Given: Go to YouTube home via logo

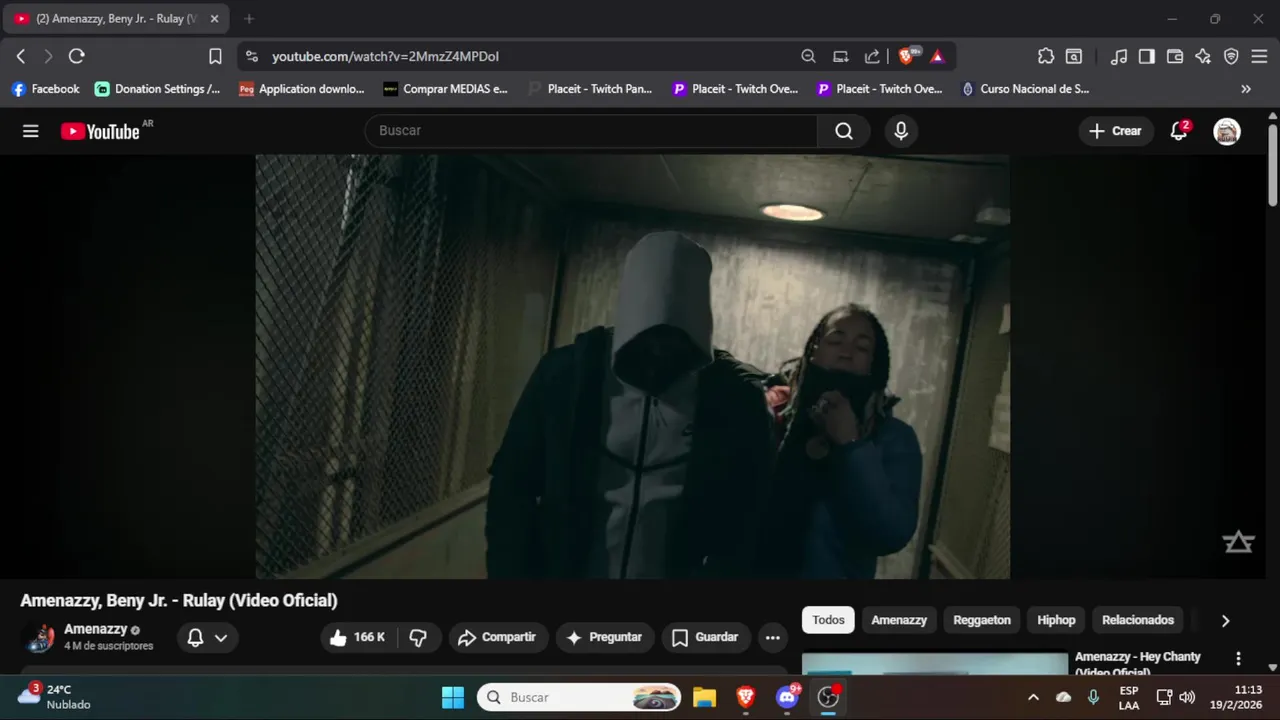Looking at the screenshot, I should [100, 131].
